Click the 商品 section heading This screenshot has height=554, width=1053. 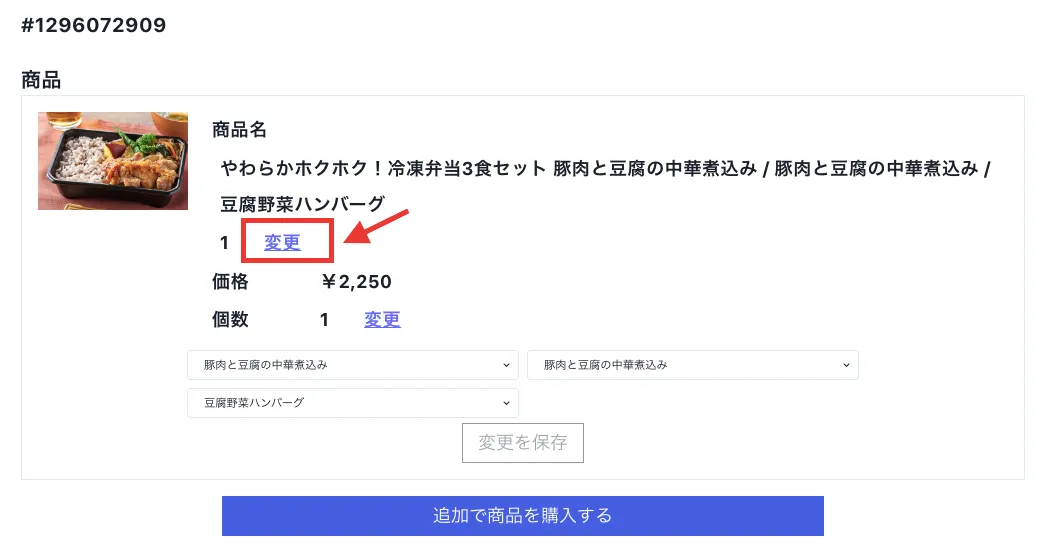click(x=41, y=81)
